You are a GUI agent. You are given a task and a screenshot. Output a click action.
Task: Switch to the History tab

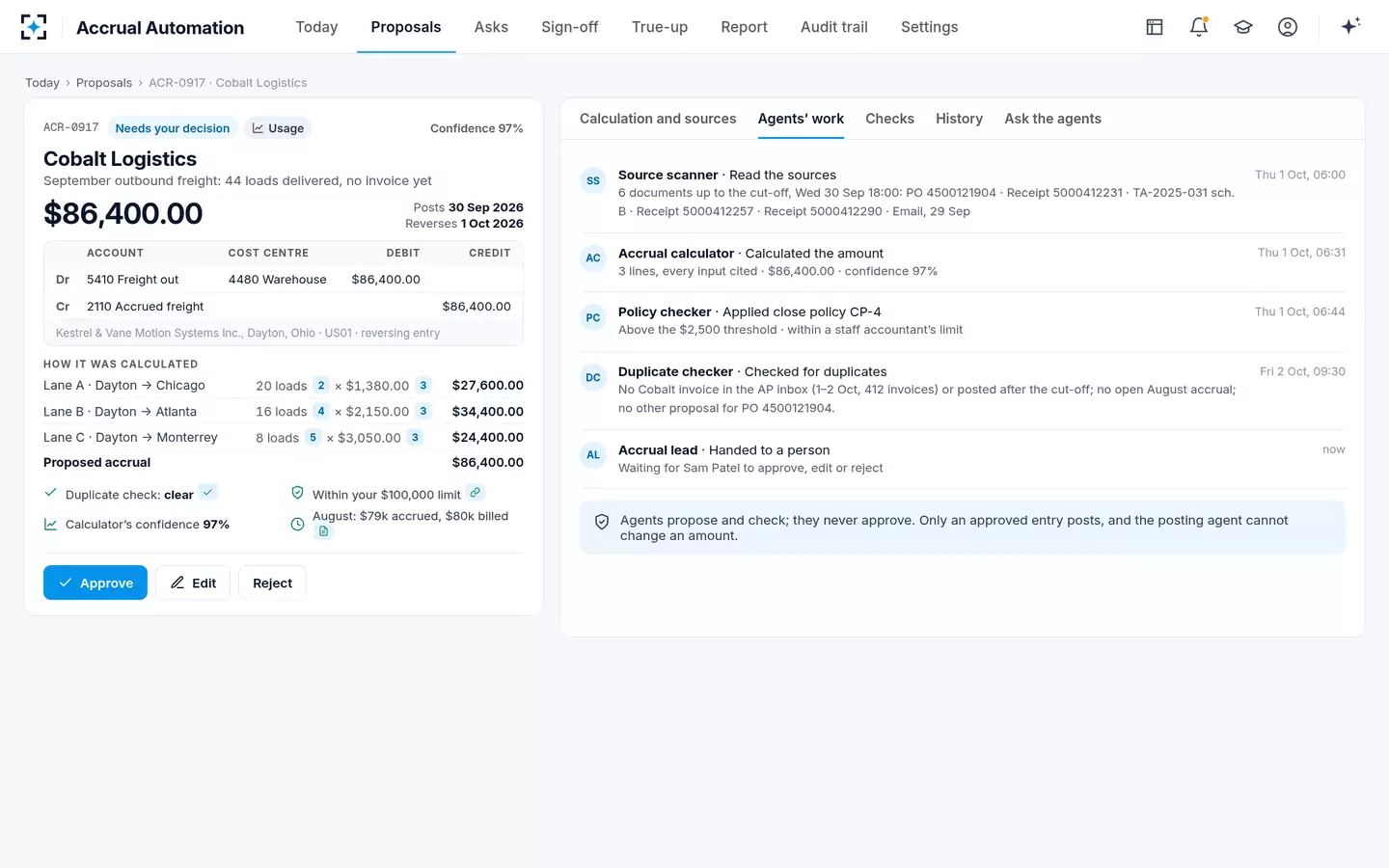959,119
